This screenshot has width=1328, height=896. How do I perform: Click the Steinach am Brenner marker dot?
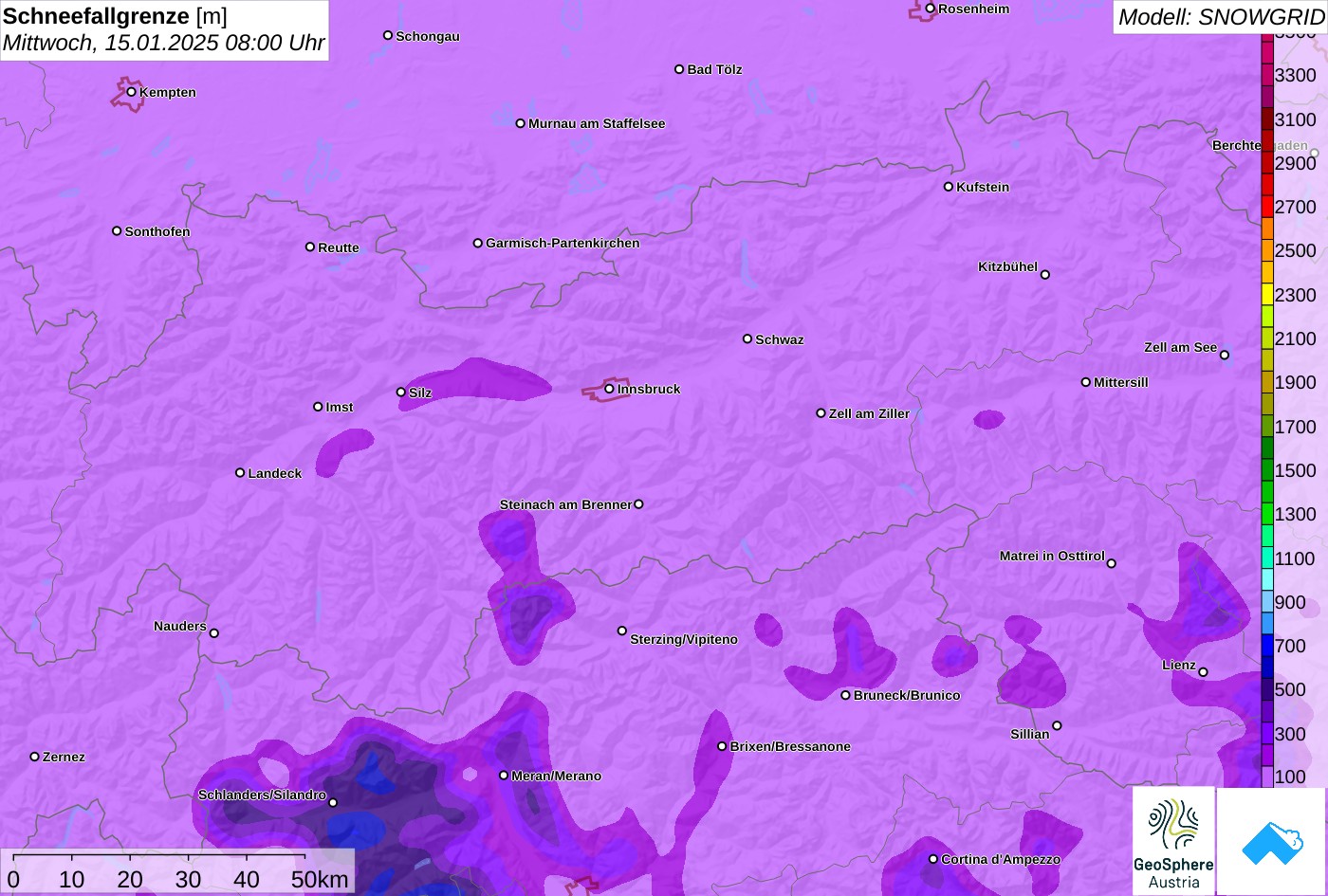(x=638, y=504)
